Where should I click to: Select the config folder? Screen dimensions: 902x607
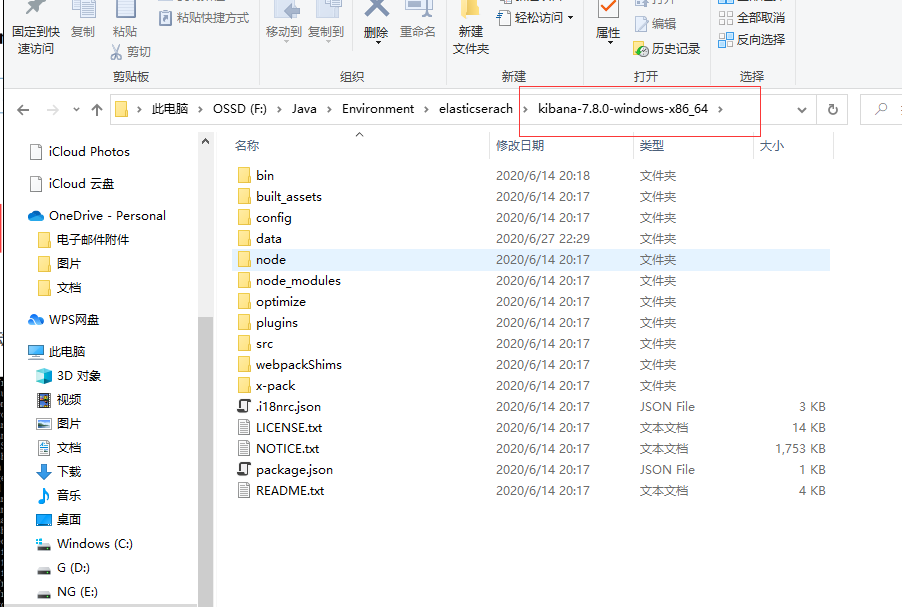[x=530, y=217]
